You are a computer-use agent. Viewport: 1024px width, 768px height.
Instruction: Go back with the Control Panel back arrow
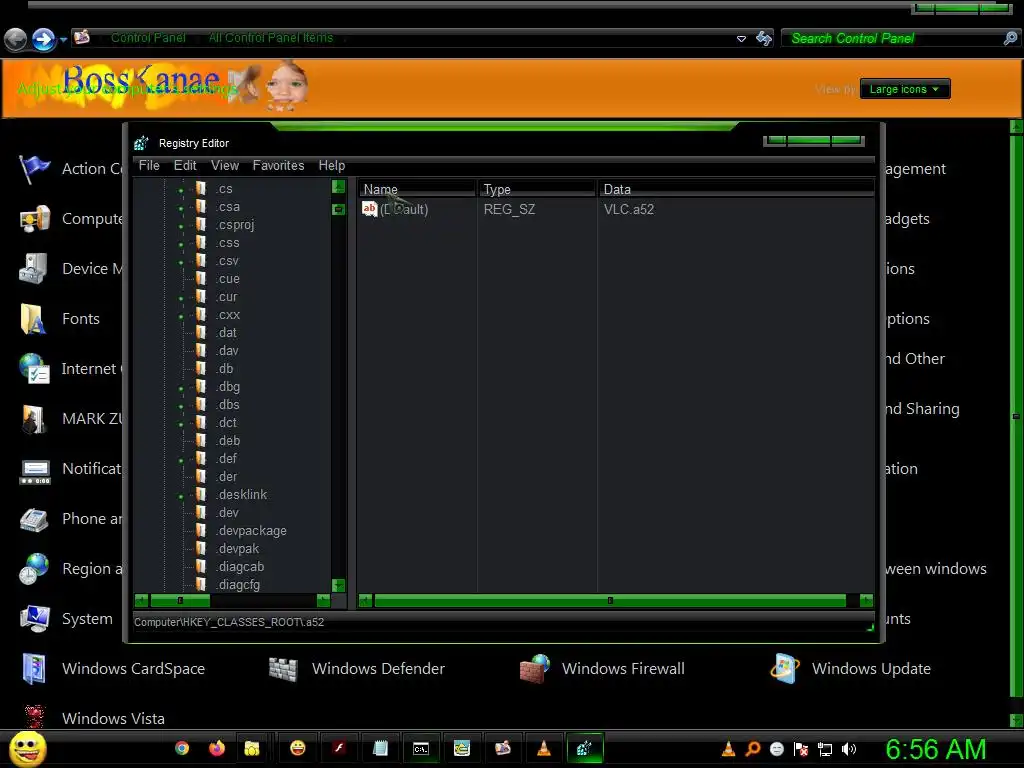(16, 40)
